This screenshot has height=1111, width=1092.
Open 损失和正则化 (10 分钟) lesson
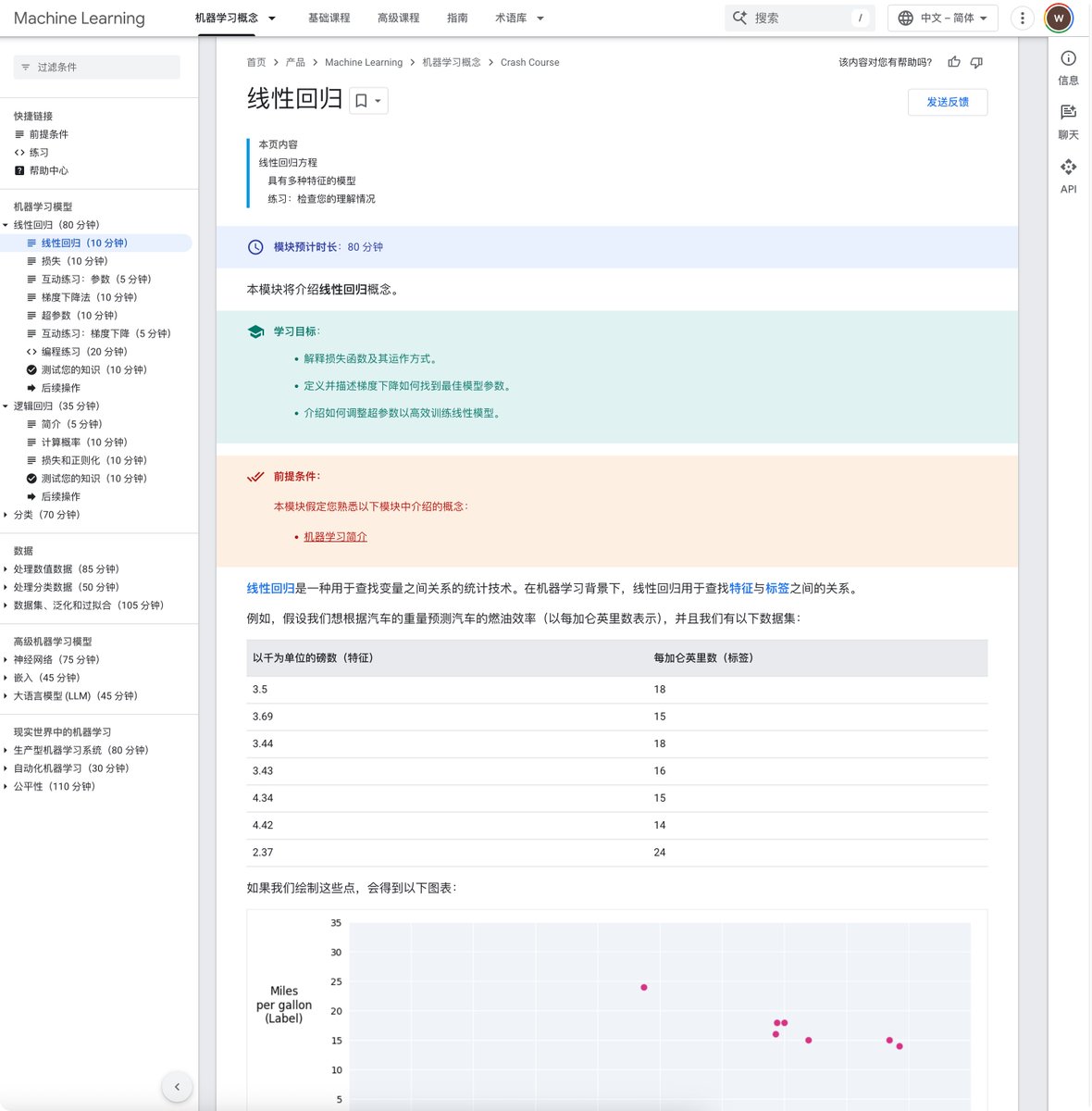click(x=94, y=460)
